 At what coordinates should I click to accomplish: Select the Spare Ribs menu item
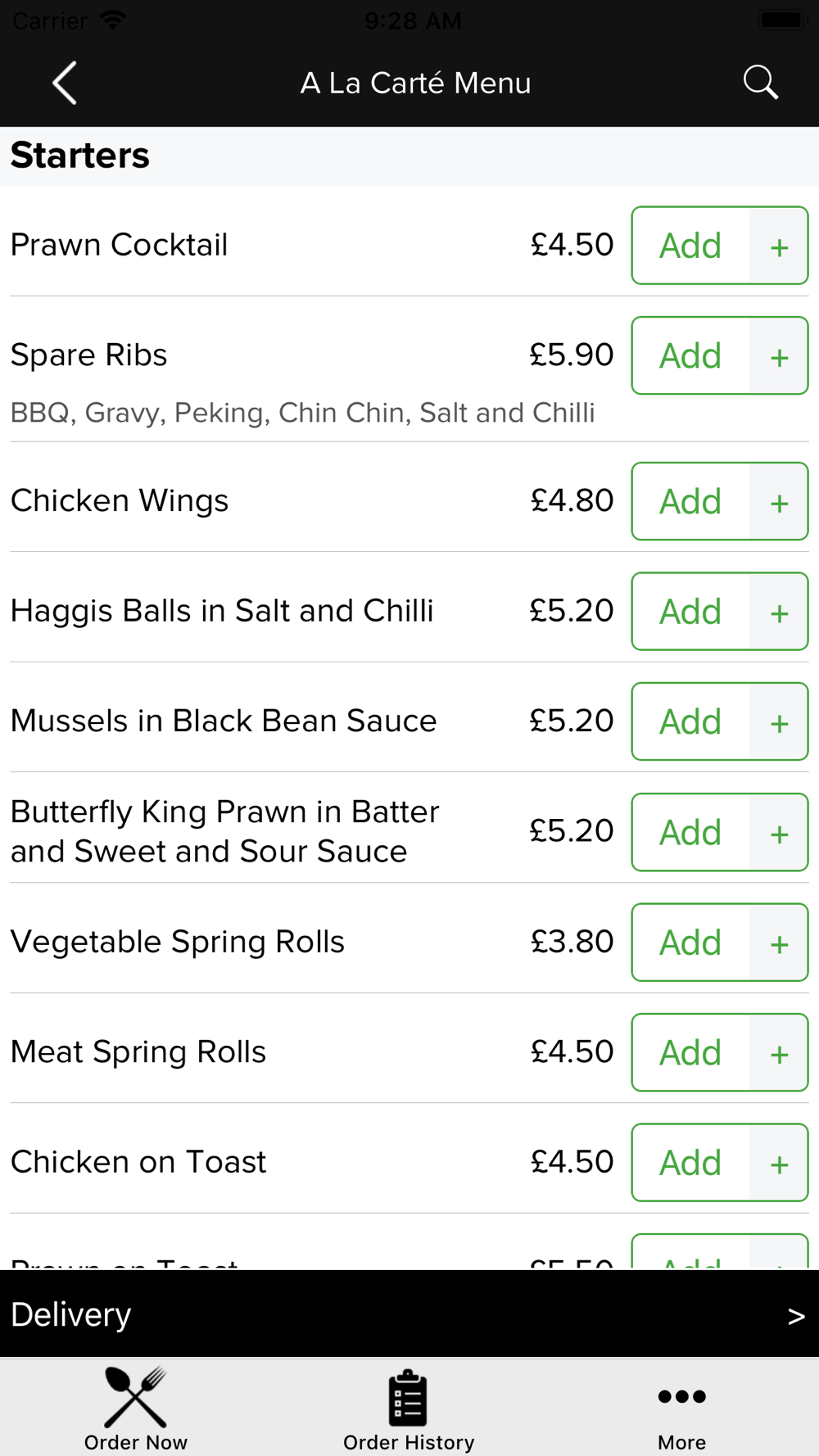click(89, 355)
